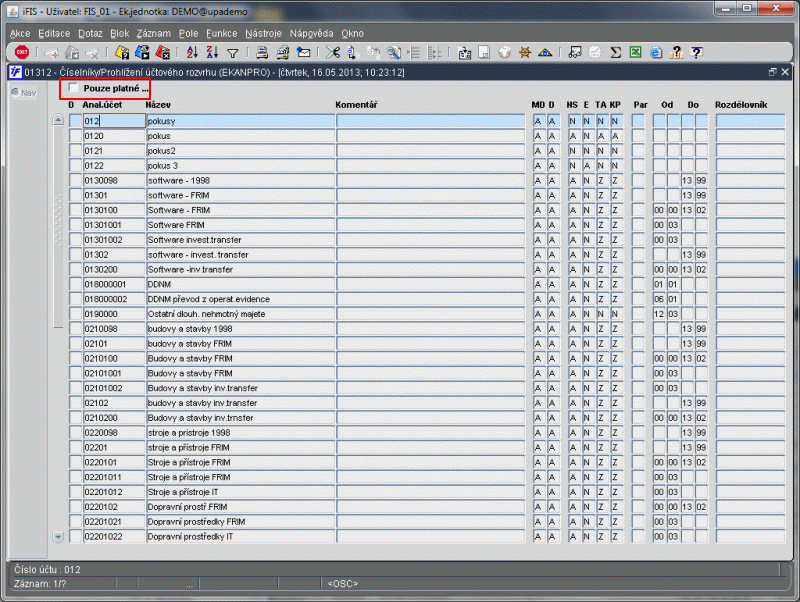The height and width of the screenshot is (602, 800).
Task: Click the Název field with 'pokusy'
Action: [240, 121]
